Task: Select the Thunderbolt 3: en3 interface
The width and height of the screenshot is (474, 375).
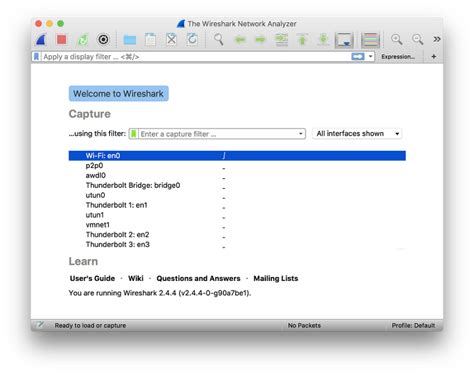Action: tap(237, 245)
